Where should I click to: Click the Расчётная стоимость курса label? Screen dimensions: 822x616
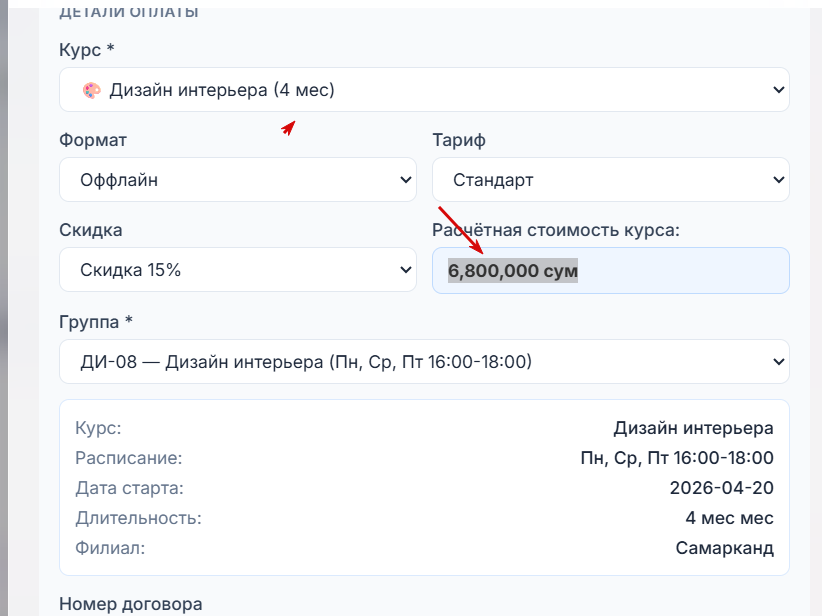556,230
